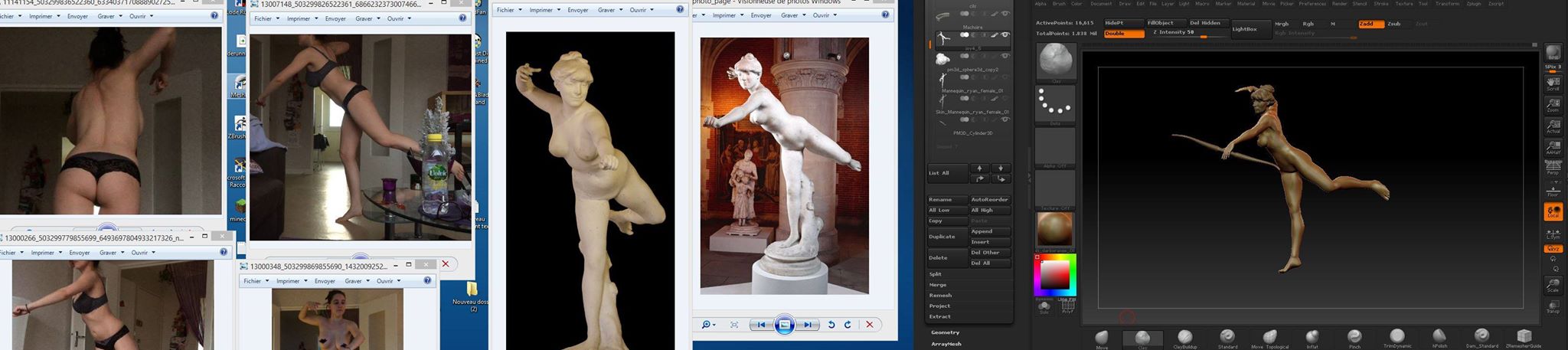Viewport: 1568px width, 350px height.
Task: Open Imprimer dropdown in 13007148 window
Action: (302, 18)
